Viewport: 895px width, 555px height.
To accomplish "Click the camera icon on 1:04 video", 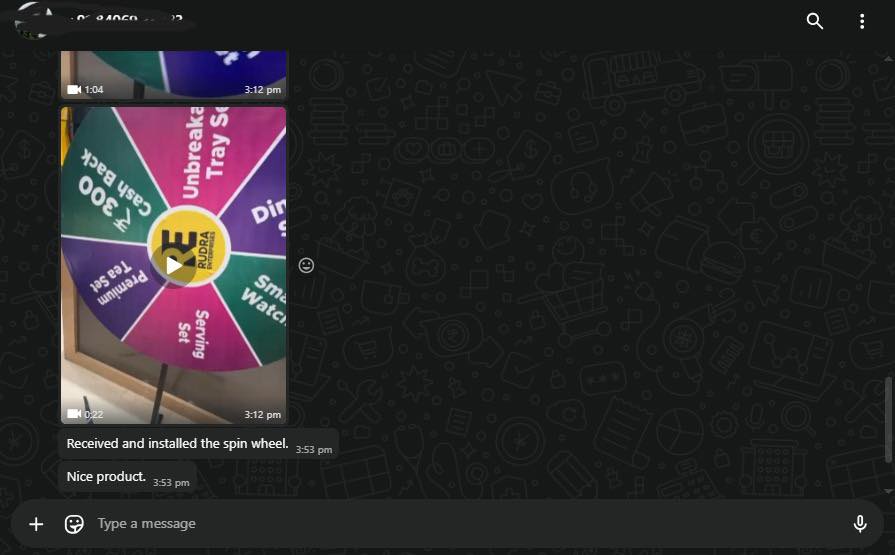I will 74,90.
